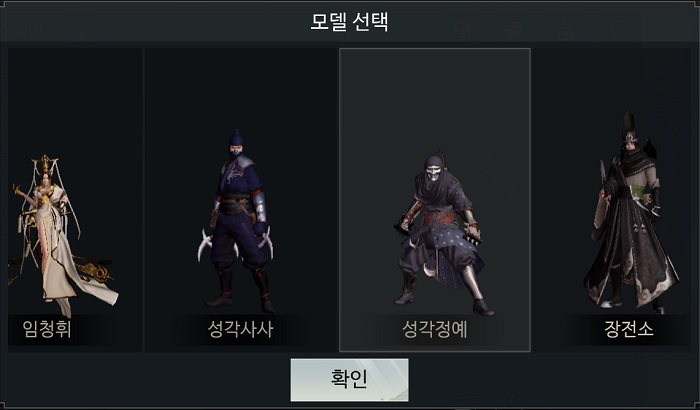700x410 pixels.
Task: Choose the 성각사사 ninja model
Action: pos(241,200)
